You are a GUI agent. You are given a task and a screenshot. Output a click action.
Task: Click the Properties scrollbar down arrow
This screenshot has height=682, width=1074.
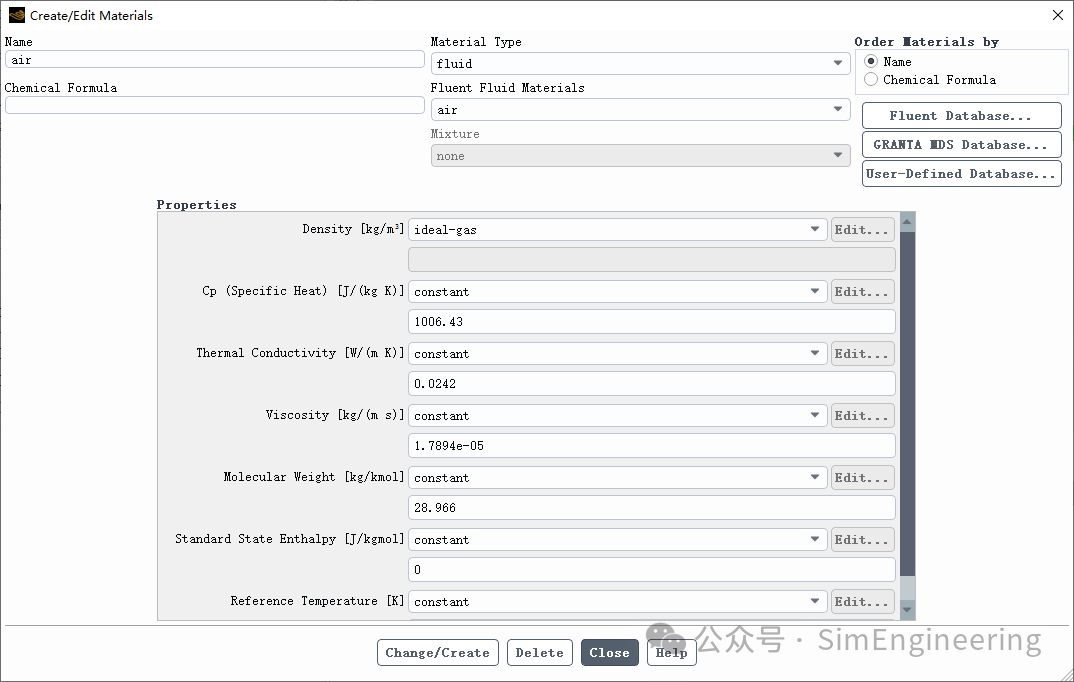coord(907,609)
